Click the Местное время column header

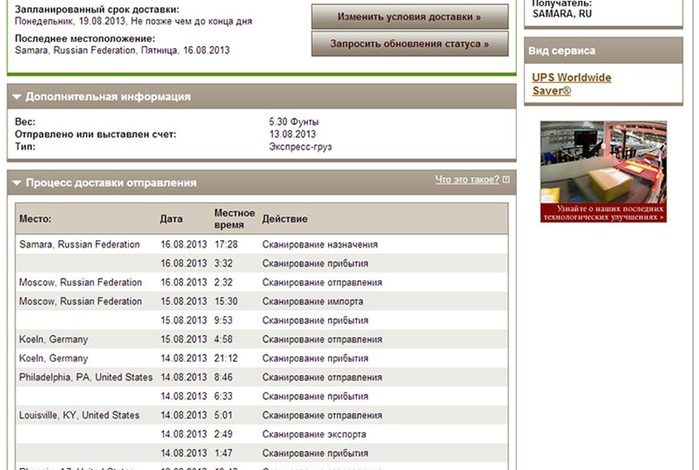click(234, 219)
